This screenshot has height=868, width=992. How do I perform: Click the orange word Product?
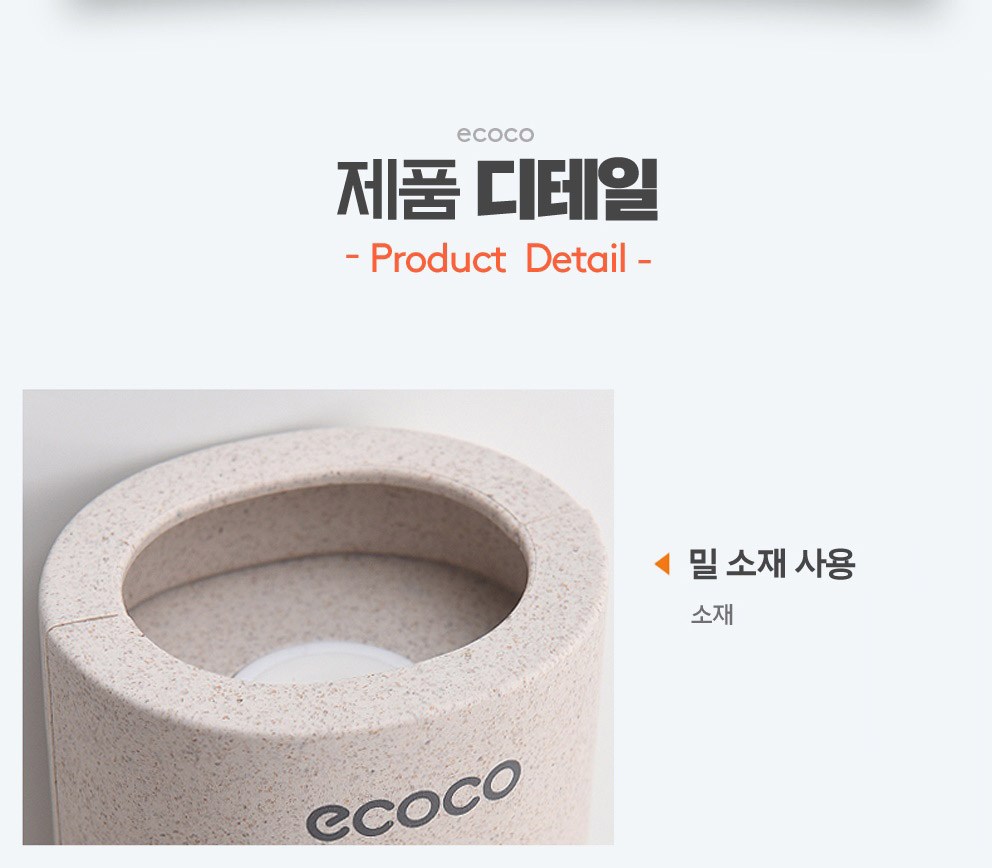(x=438, y=259)
